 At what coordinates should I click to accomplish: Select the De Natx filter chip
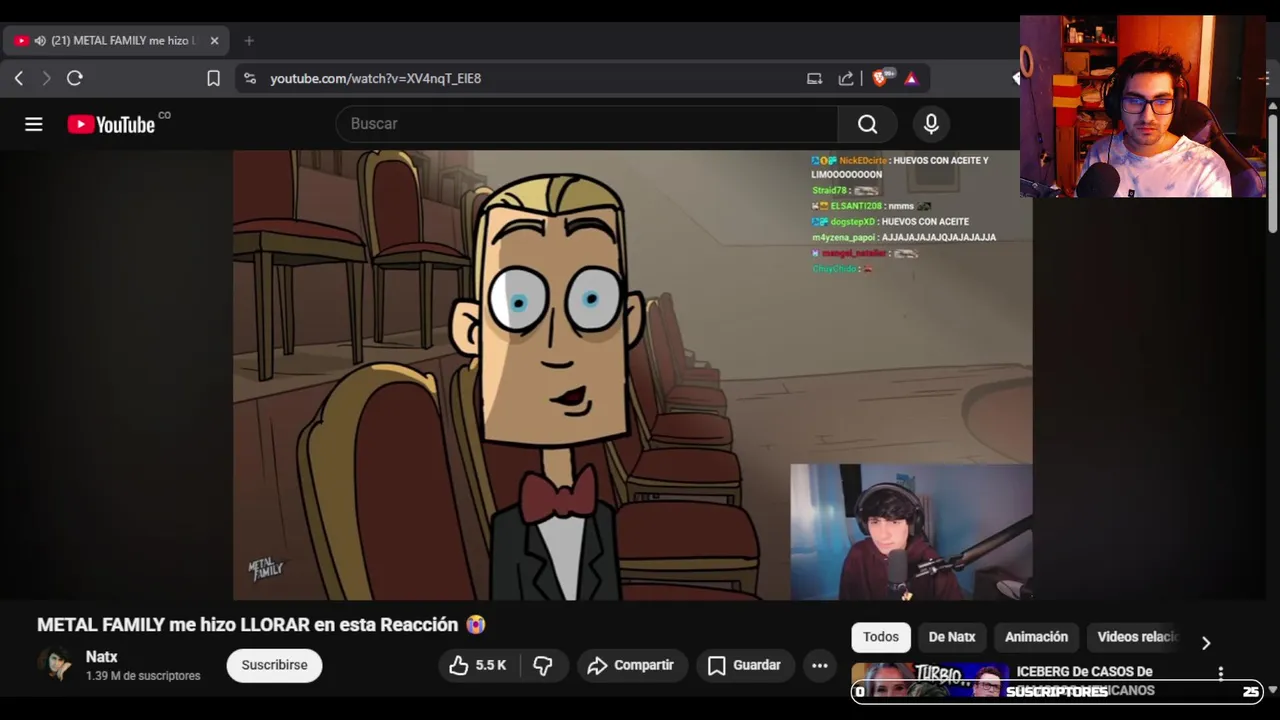(x=952, y=637)
